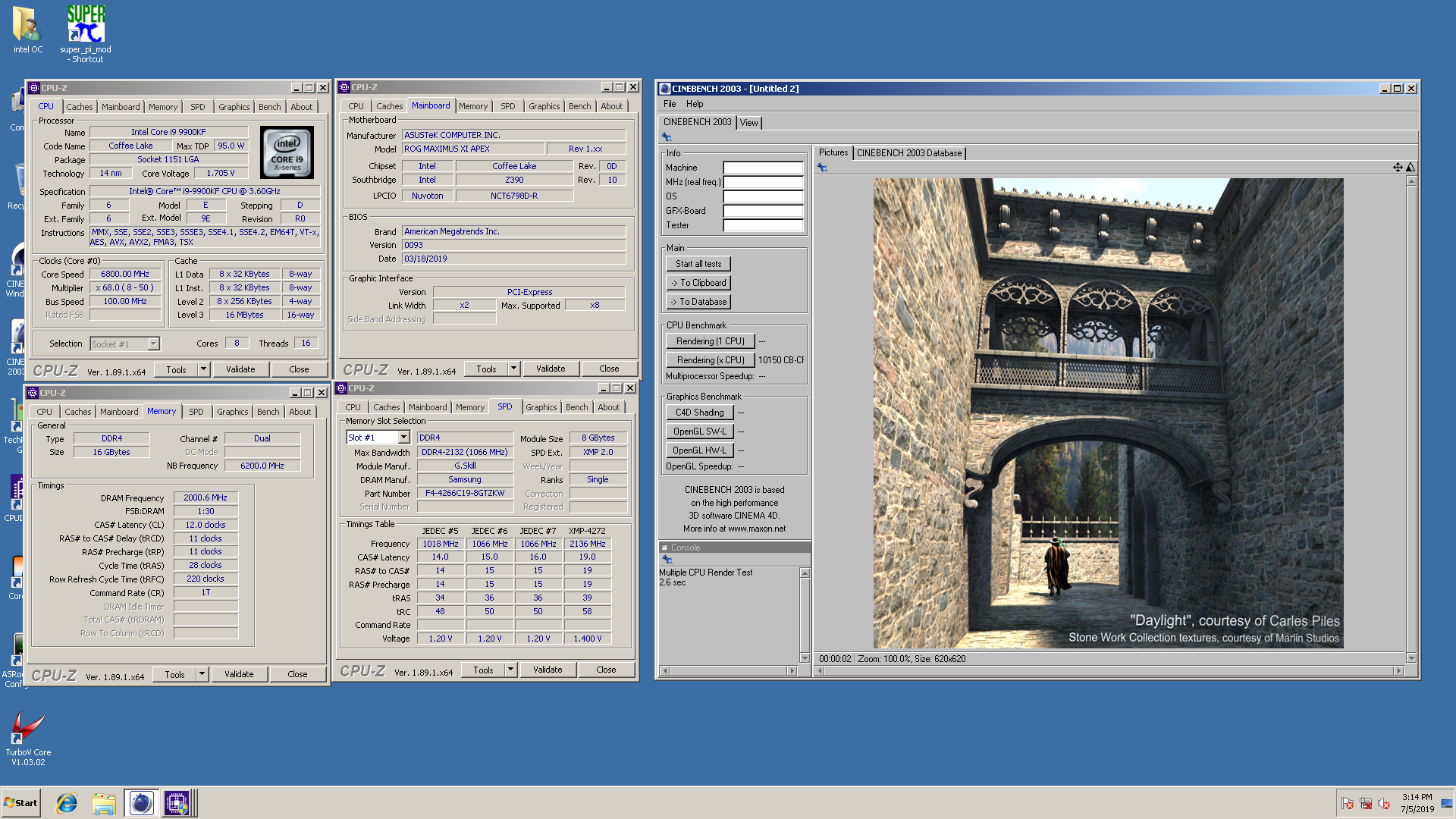Screen dimensions: 1456x819
Task: Open TurboV Core desktop icon
Action: 28,737
